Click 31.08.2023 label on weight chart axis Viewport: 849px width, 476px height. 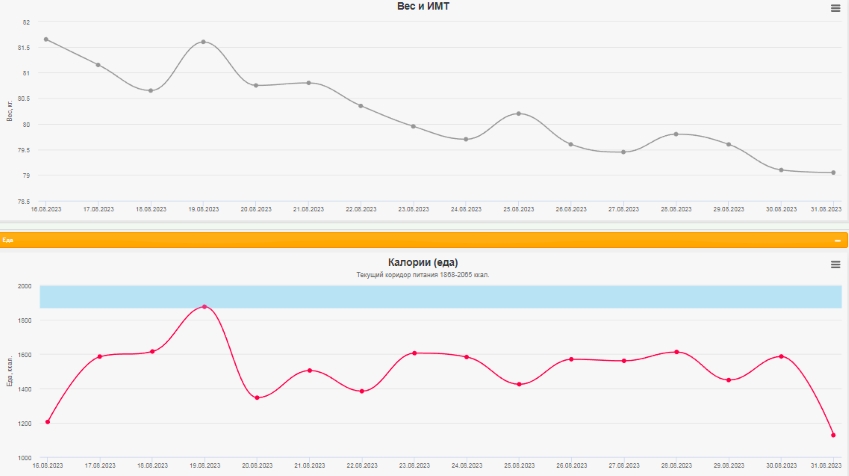click(826, 209)
